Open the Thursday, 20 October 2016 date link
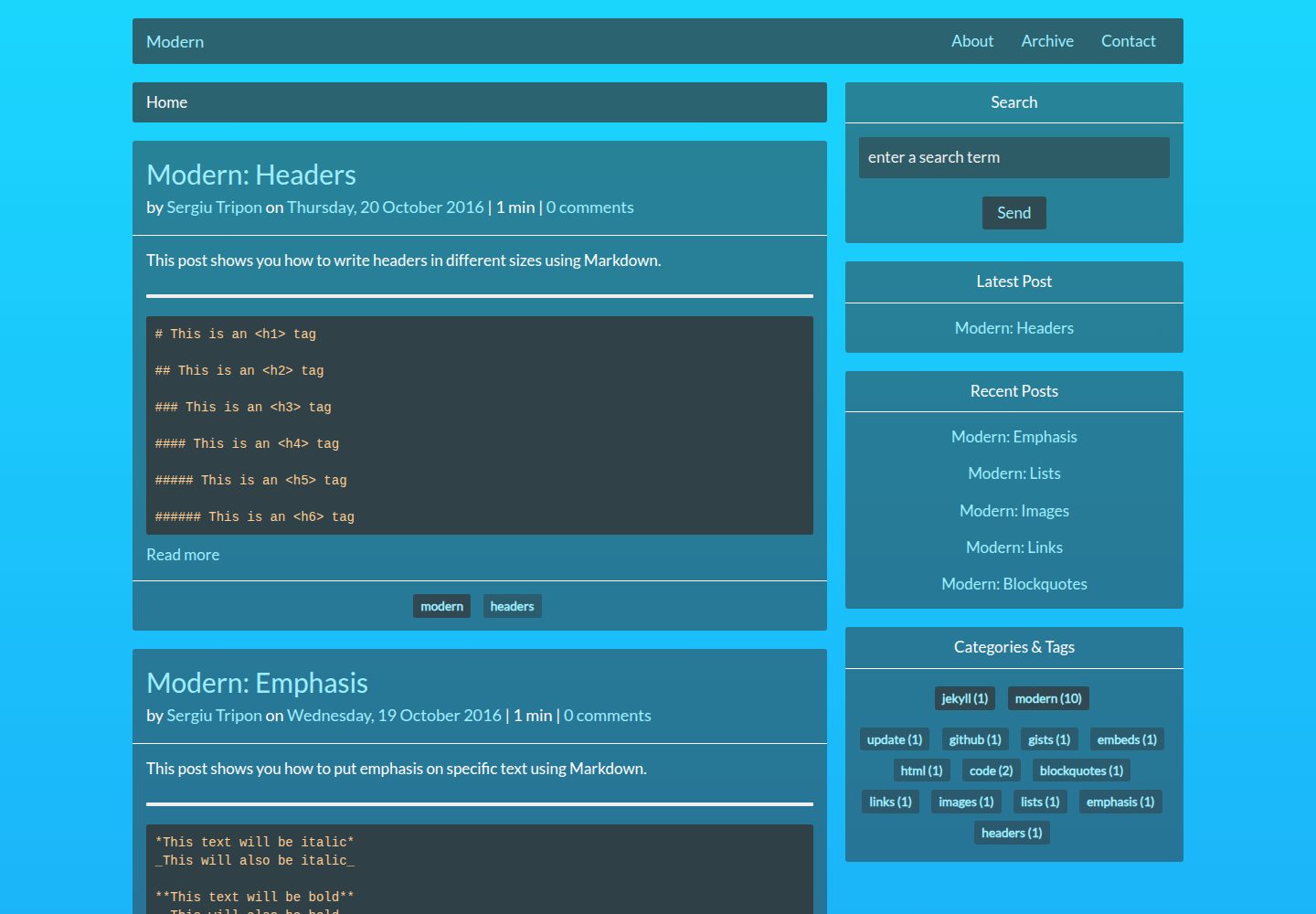Image resolution: width=1316 pixels, height=914 pixels. pos(386,207)
